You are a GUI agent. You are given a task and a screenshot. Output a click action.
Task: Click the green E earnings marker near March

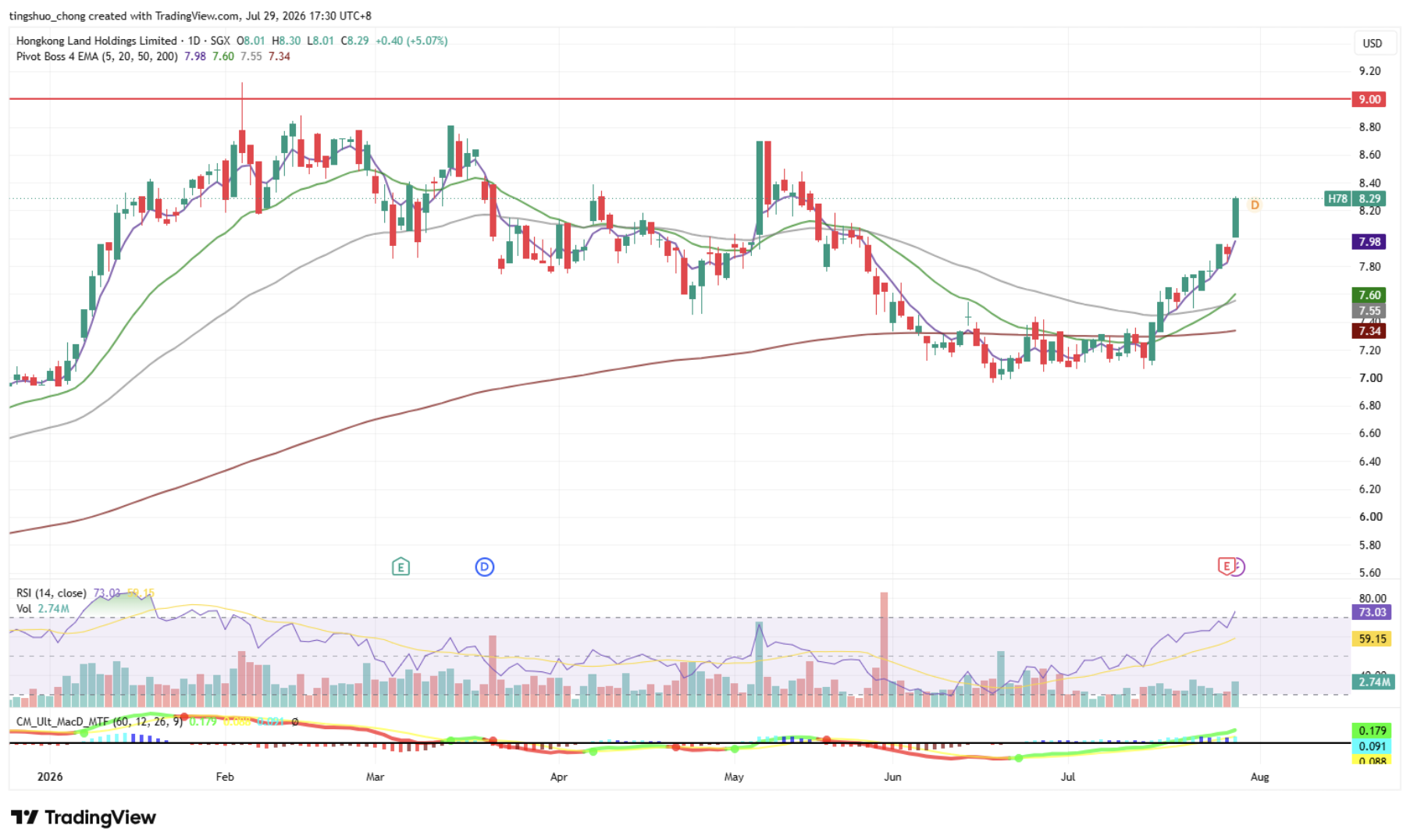coord(401,567)
